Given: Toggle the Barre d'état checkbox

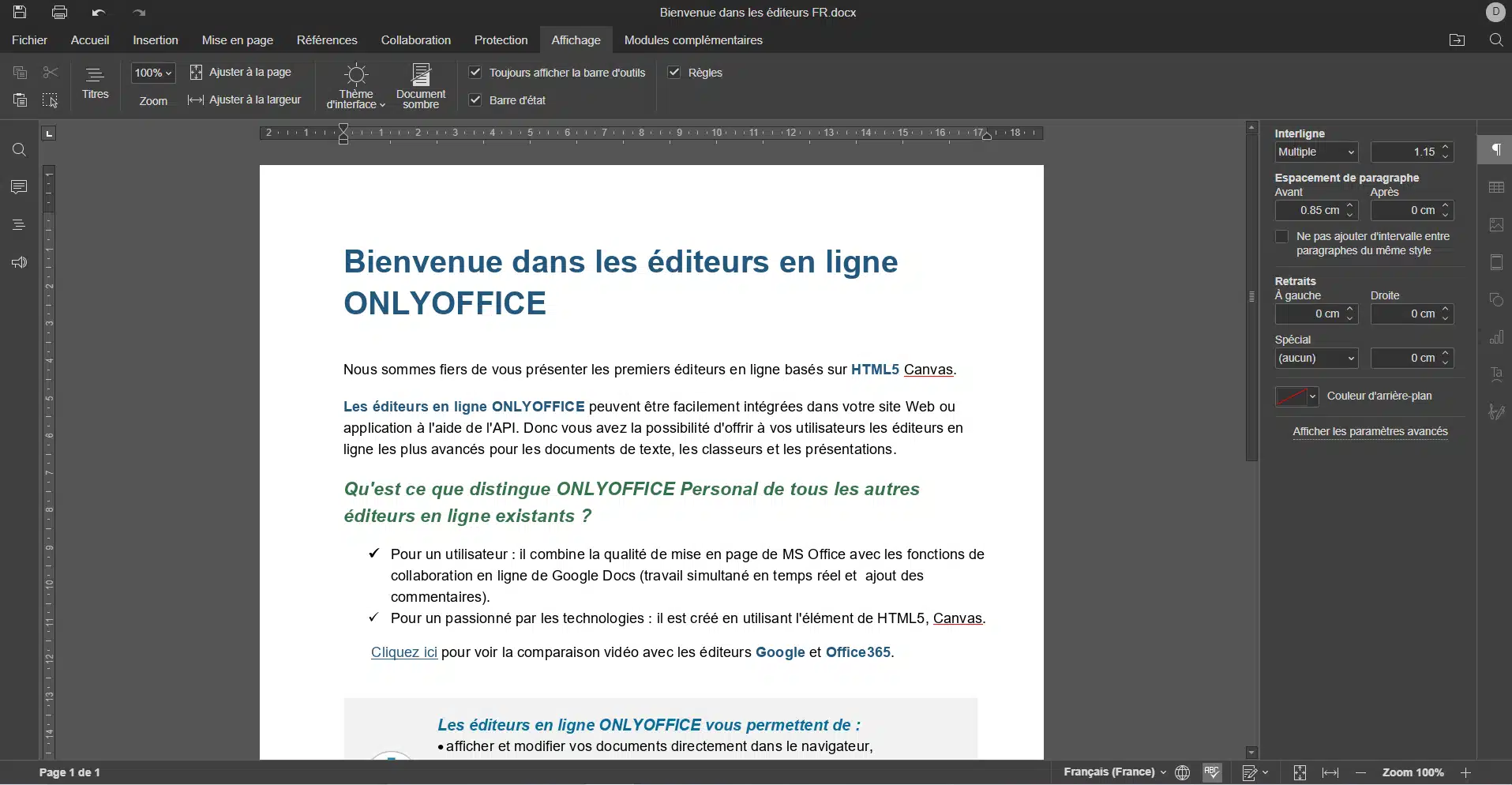Looking at the screenshot, I should 475,100.
